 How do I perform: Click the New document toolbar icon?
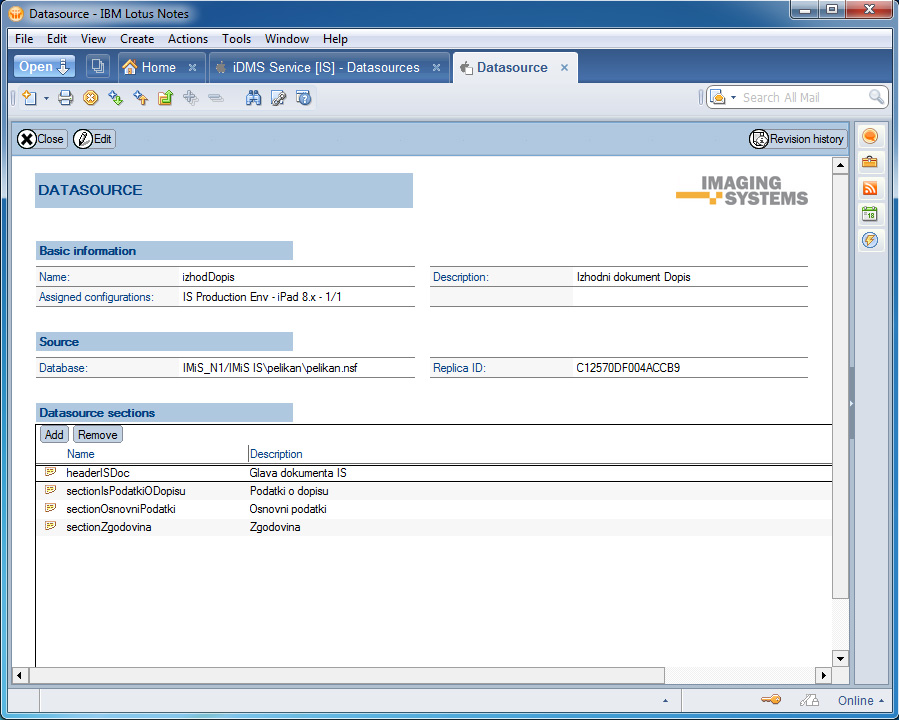[x=29, y=98]
